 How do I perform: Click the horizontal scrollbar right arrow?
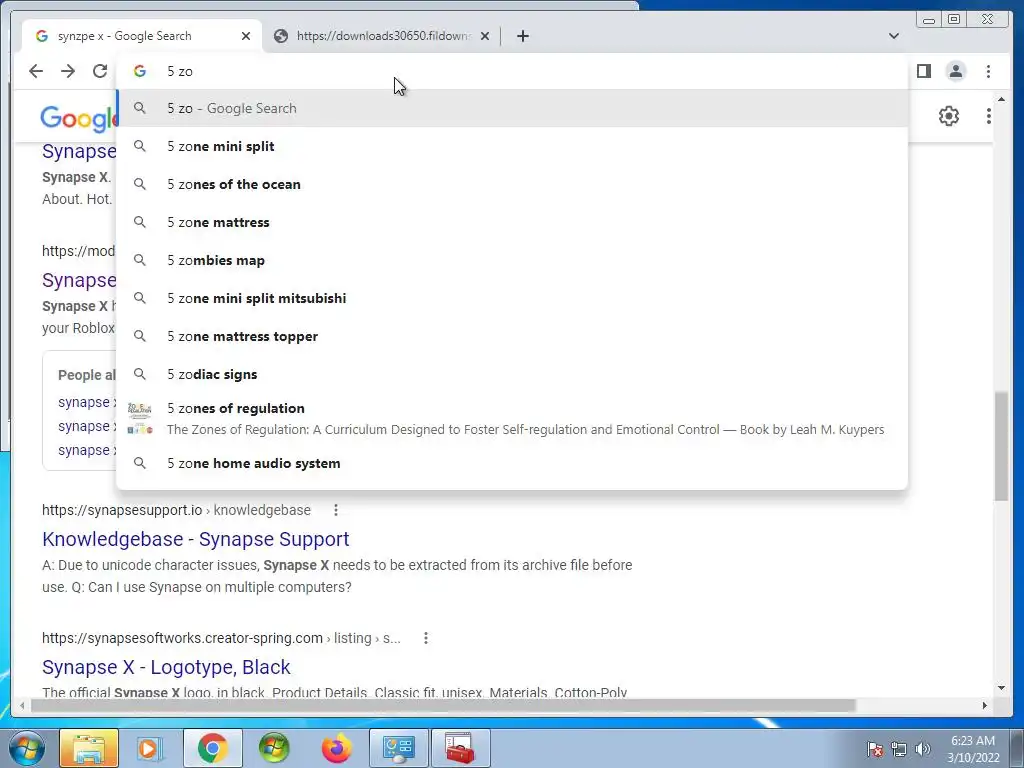[x=985, y=705]
